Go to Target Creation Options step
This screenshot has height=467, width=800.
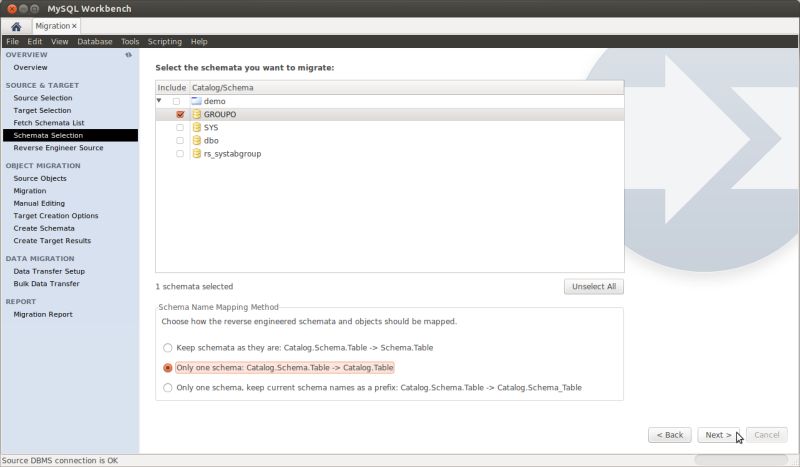point(56,216)
